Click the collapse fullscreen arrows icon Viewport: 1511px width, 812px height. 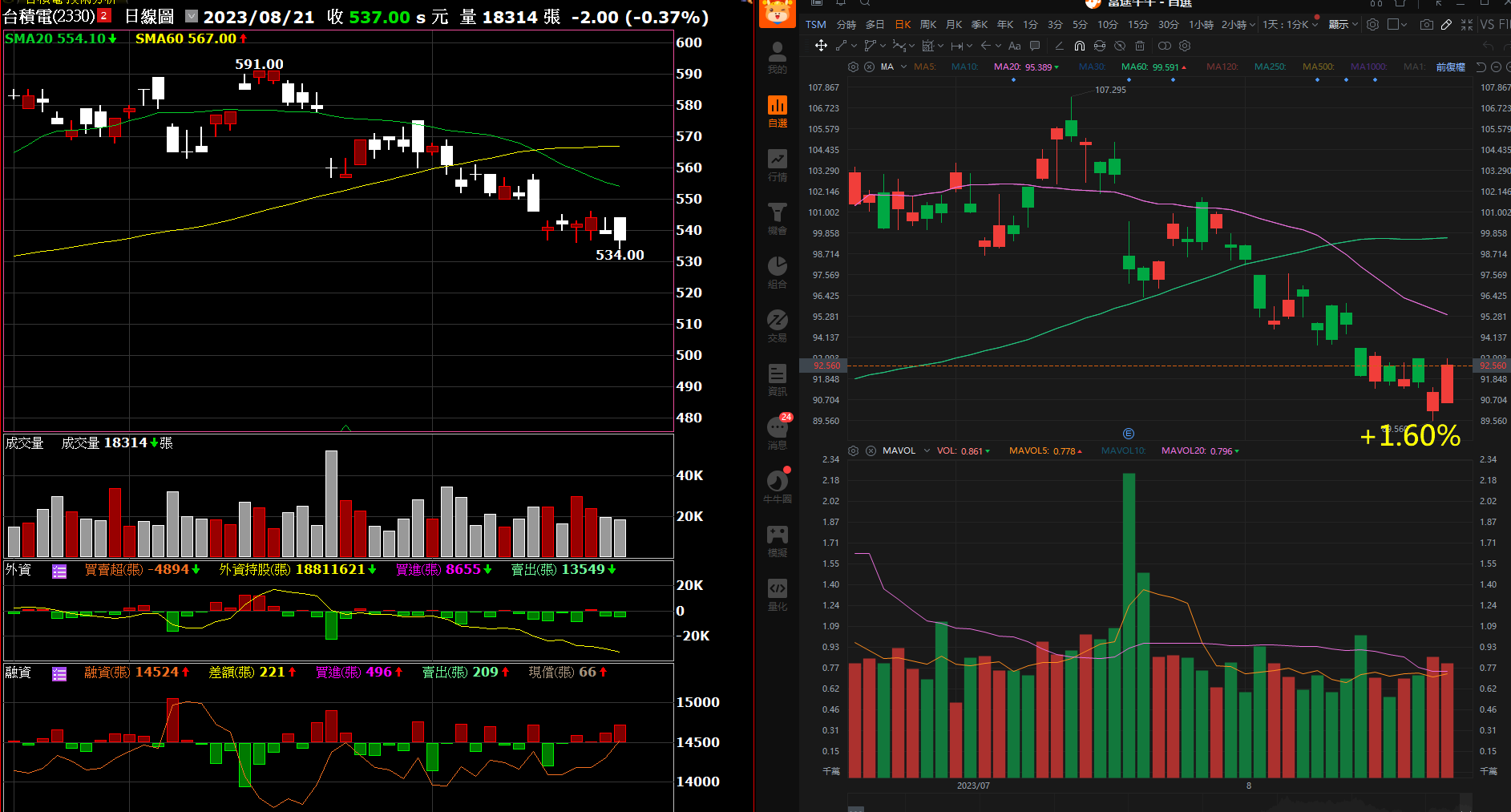1467,25
